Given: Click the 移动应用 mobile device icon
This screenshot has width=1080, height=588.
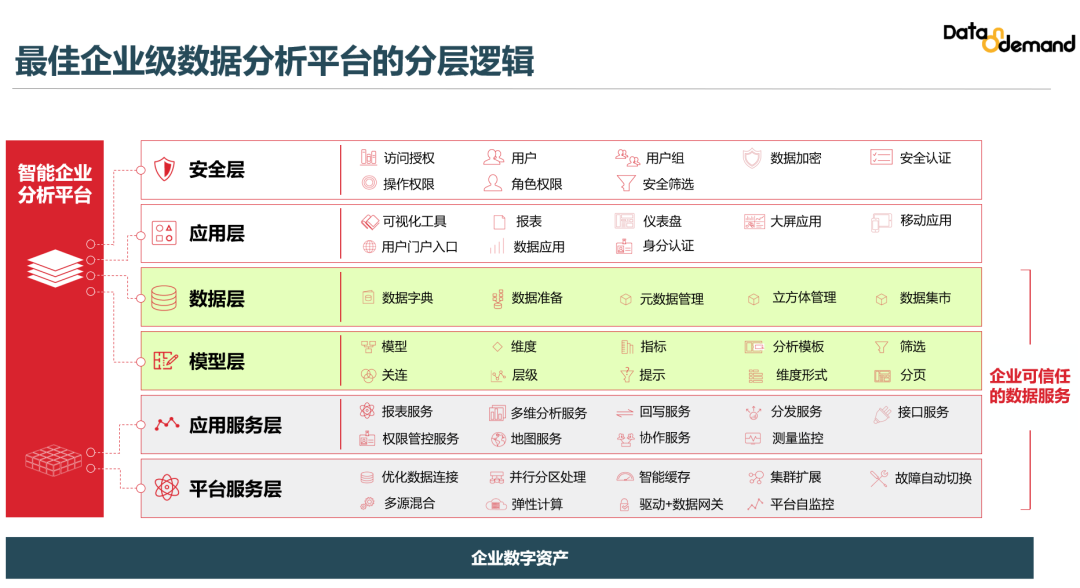Looking at the screenshot, I should pos(879,221).
